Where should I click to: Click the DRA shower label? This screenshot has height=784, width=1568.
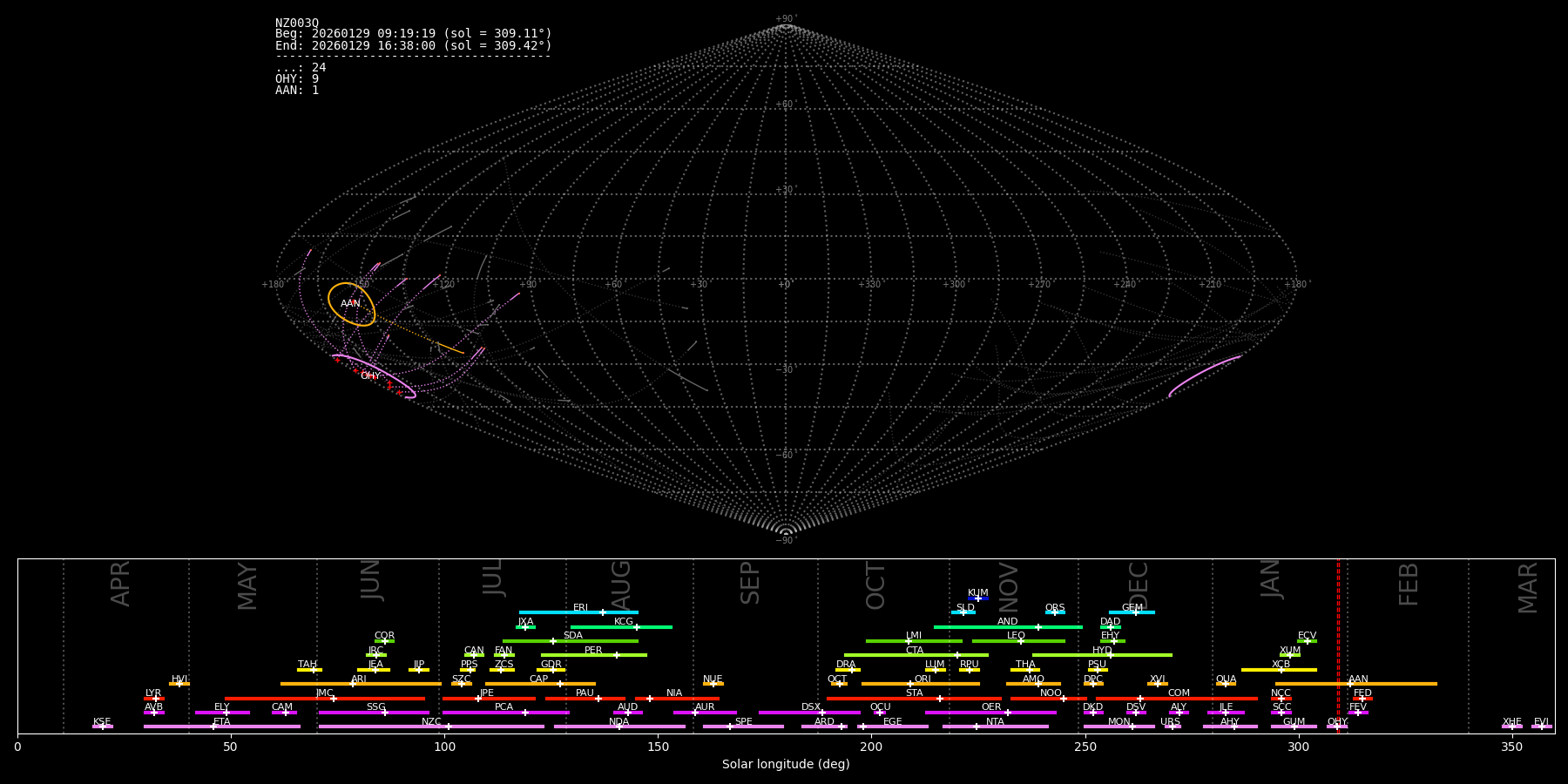pyautogui.click(x=846, y=665)
